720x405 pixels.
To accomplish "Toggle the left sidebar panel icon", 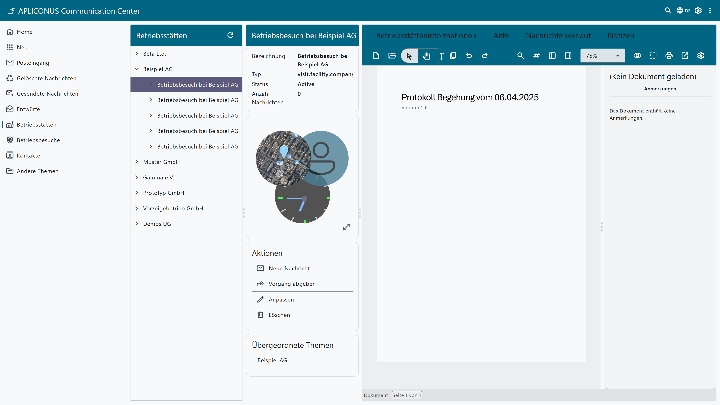I will [552, 56].
